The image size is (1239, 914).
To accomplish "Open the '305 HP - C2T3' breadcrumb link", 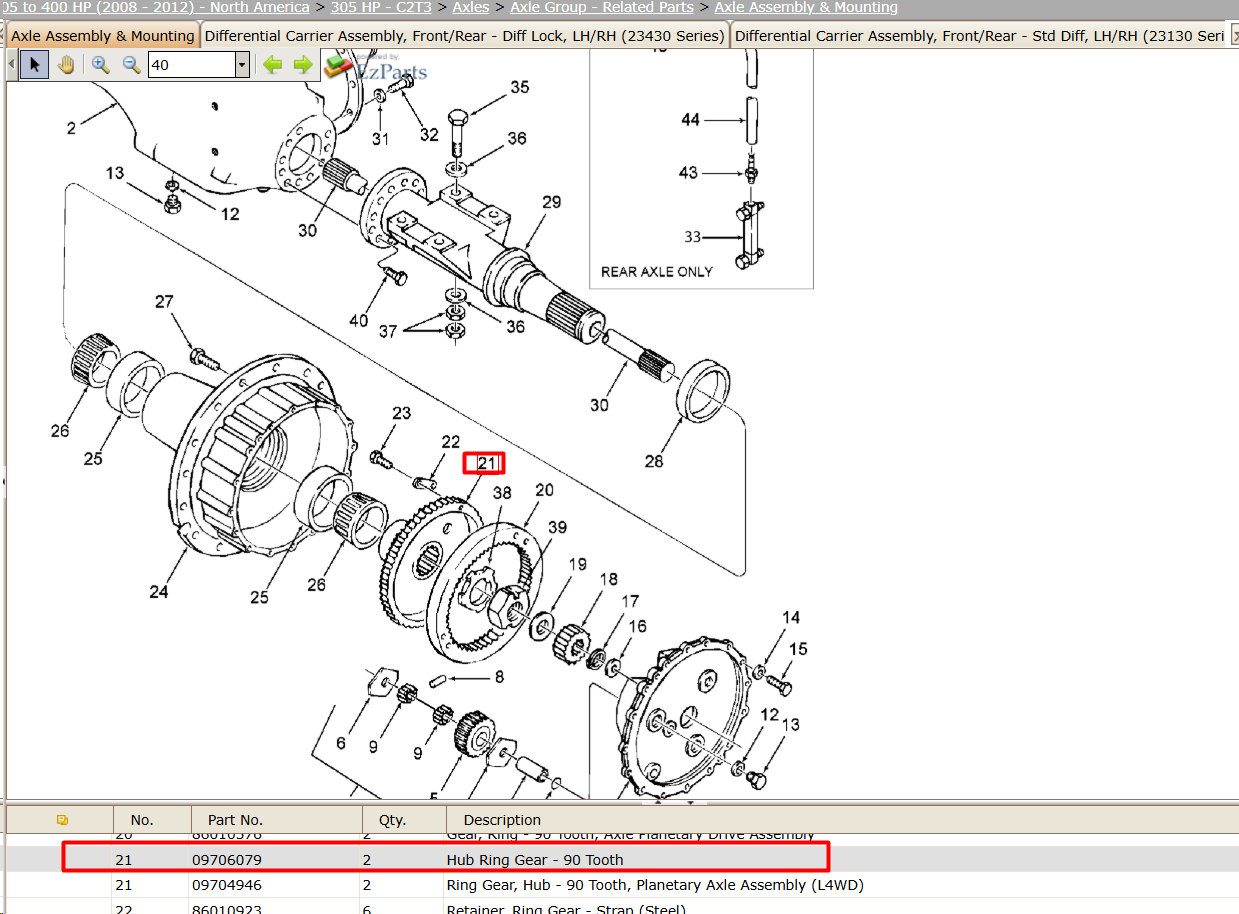I will [x=381, y=7].
